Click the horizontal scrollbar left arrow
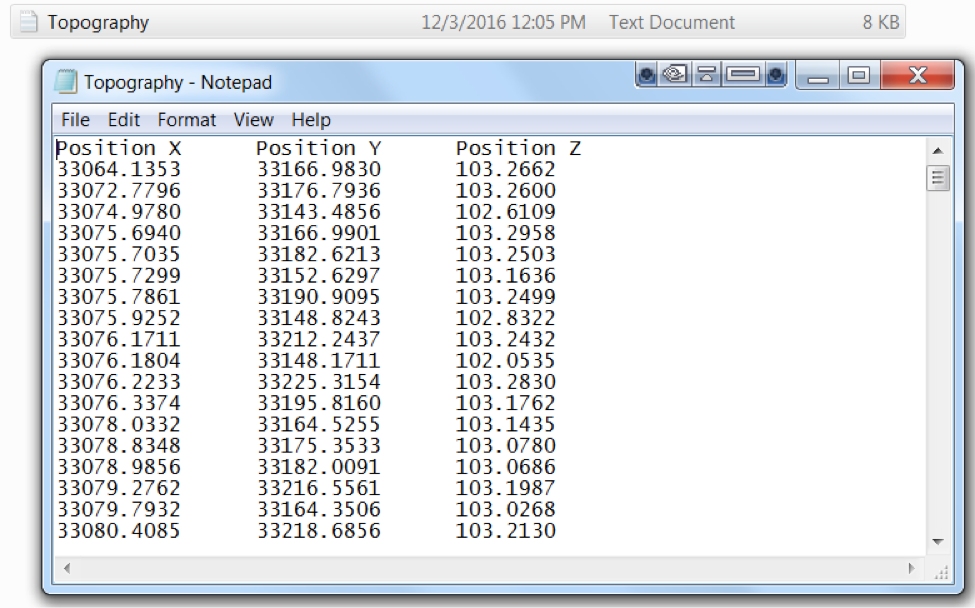 click(x=67, y=568)
